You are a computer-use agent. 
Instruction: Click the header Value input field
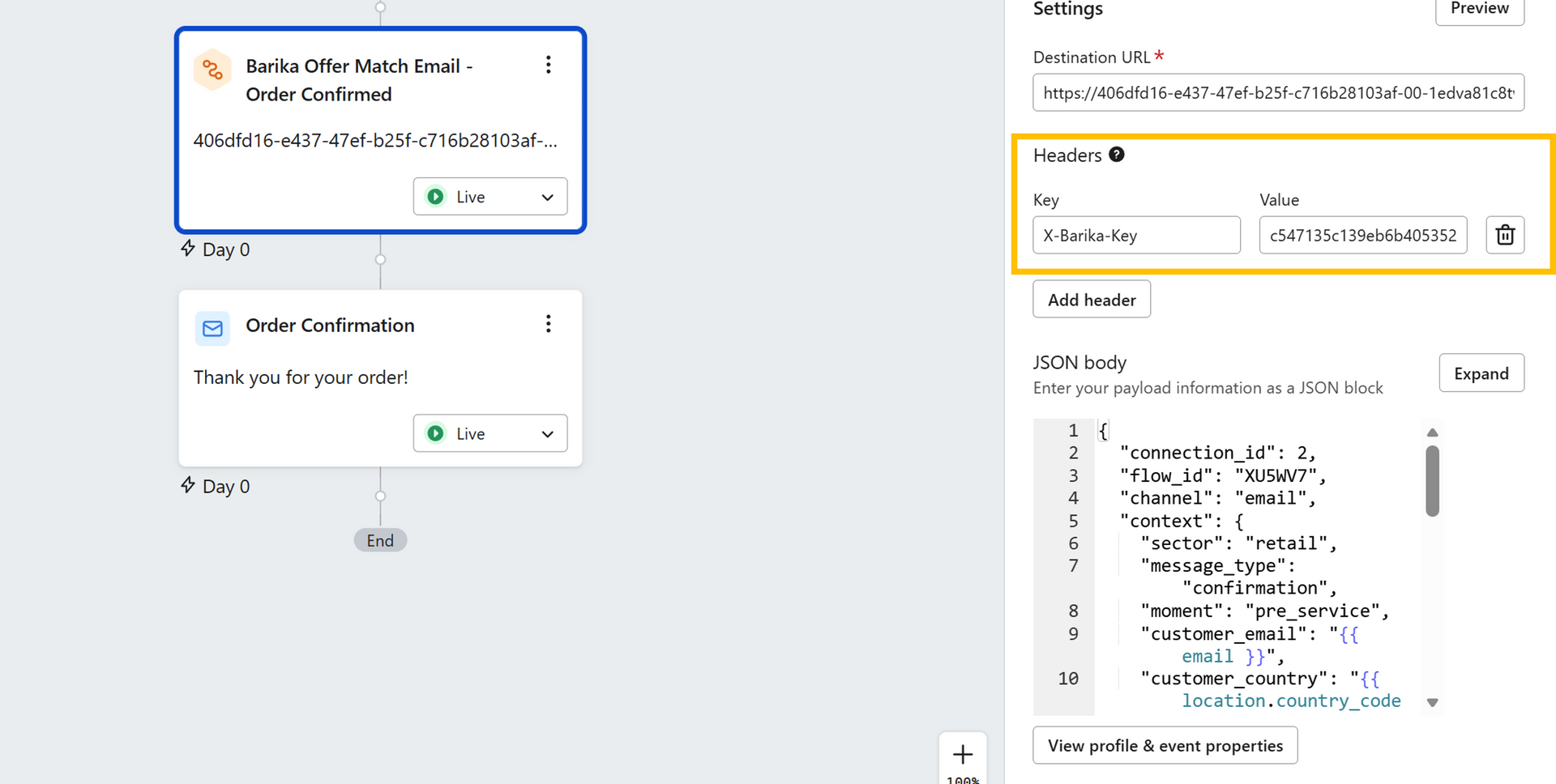point(1362,236)
